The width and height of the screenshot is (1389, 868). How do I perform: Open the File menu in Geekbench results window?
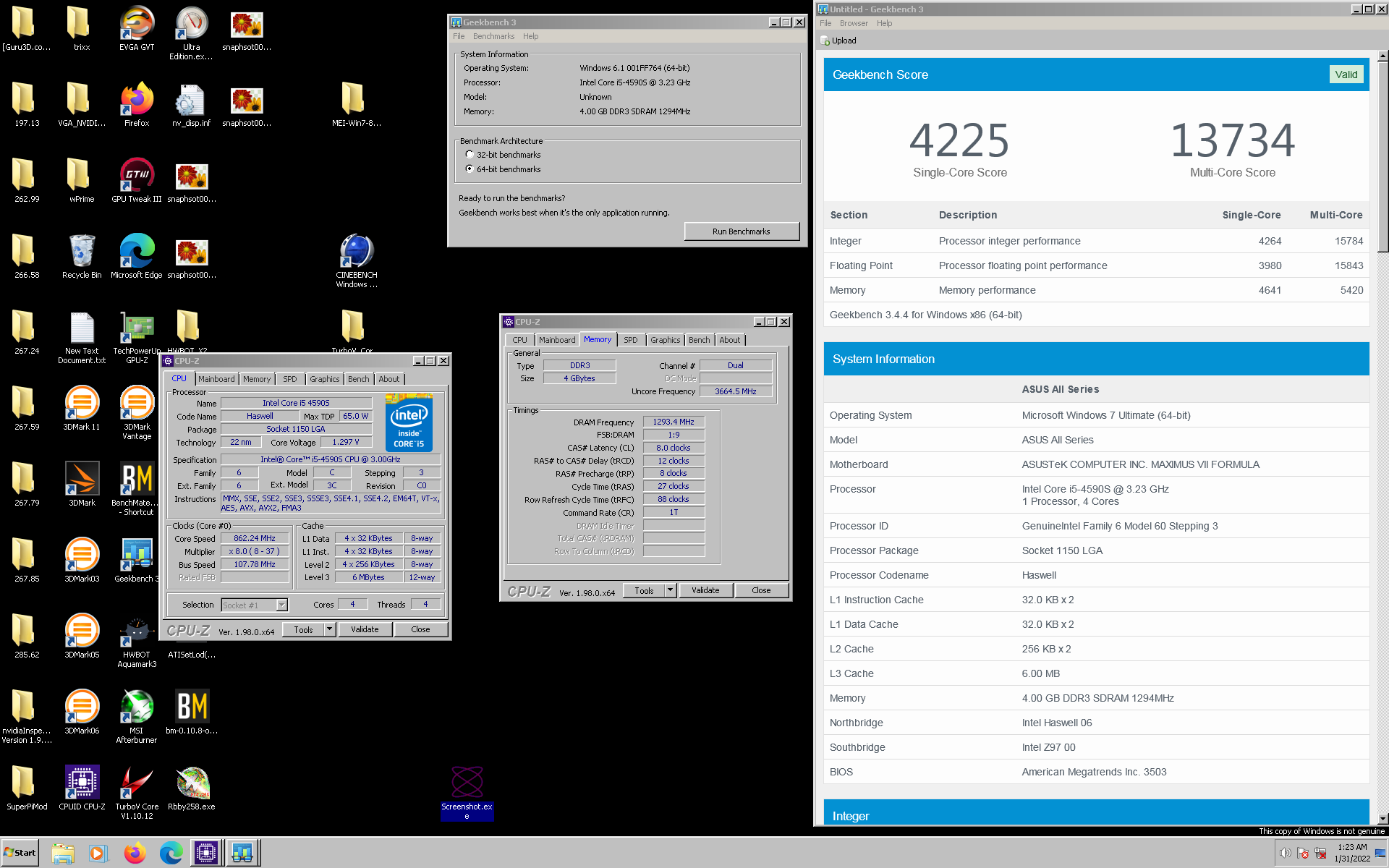coord(825,23)
